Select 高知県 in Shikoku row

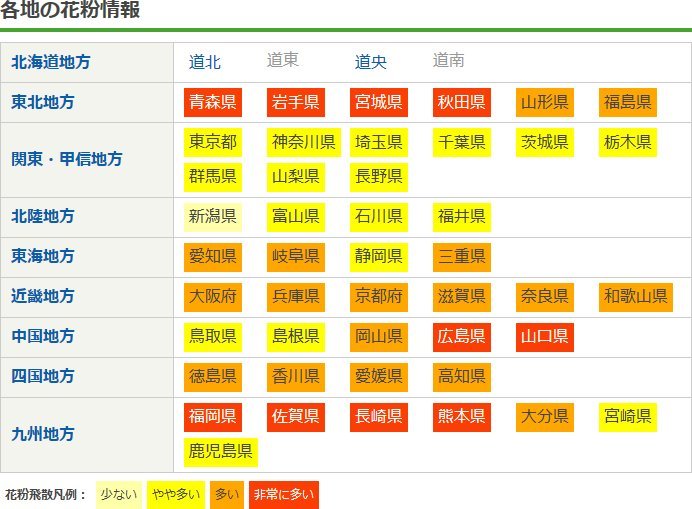click(x=461, y=376)
